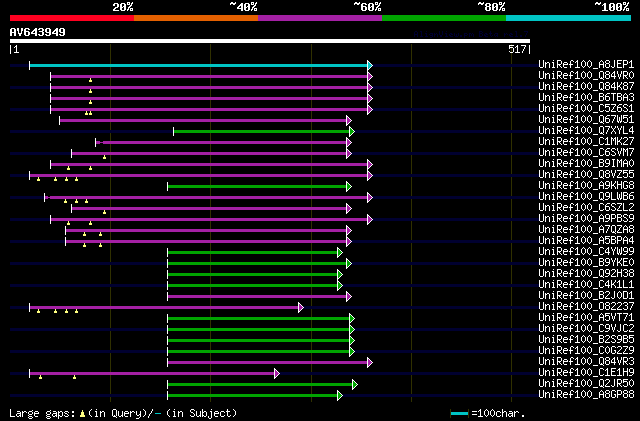The width and height of the screenshot is (640, 421).
Task: Click the green ~80% legend color segment
Action: 444,18
